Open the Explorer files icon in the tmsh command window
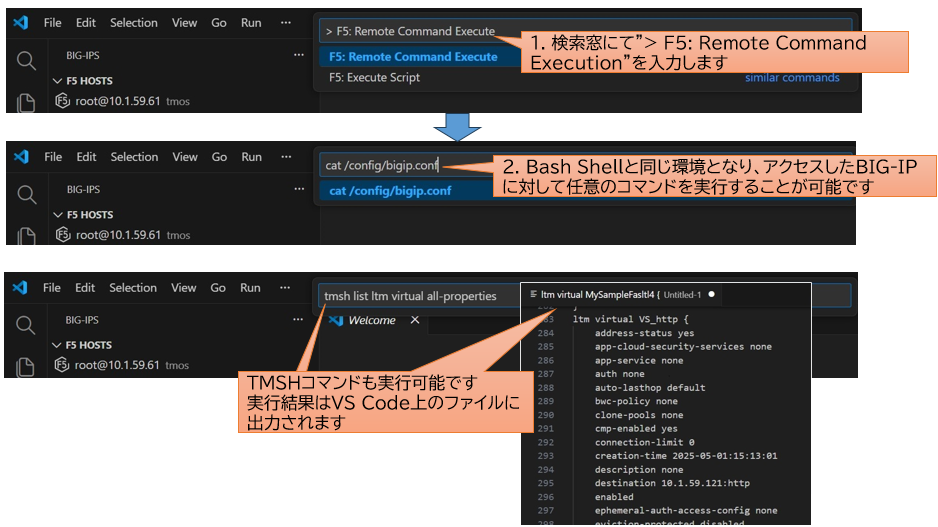 (25, 367)
